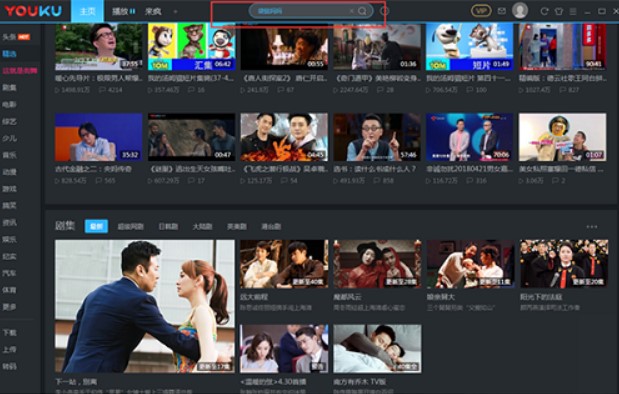
Task: Open 转码 in the sidebar
Action: point(9,366)
